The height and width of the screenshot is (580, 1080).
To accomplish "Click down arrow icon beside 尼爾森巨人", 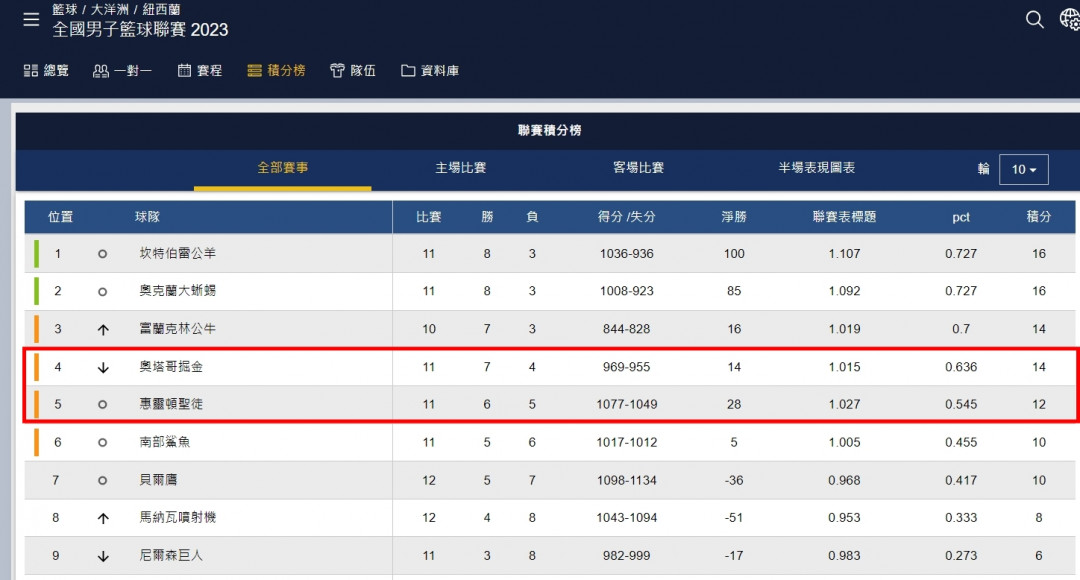I will pyautogui.click(x=103, y=556).
